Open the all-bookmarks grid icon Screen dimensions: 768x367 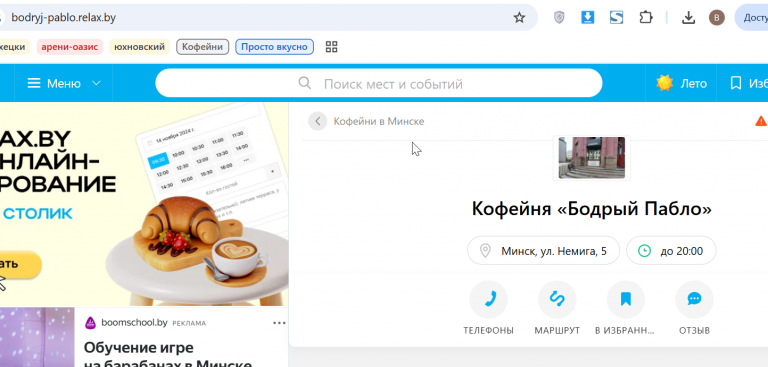(332, 47)
